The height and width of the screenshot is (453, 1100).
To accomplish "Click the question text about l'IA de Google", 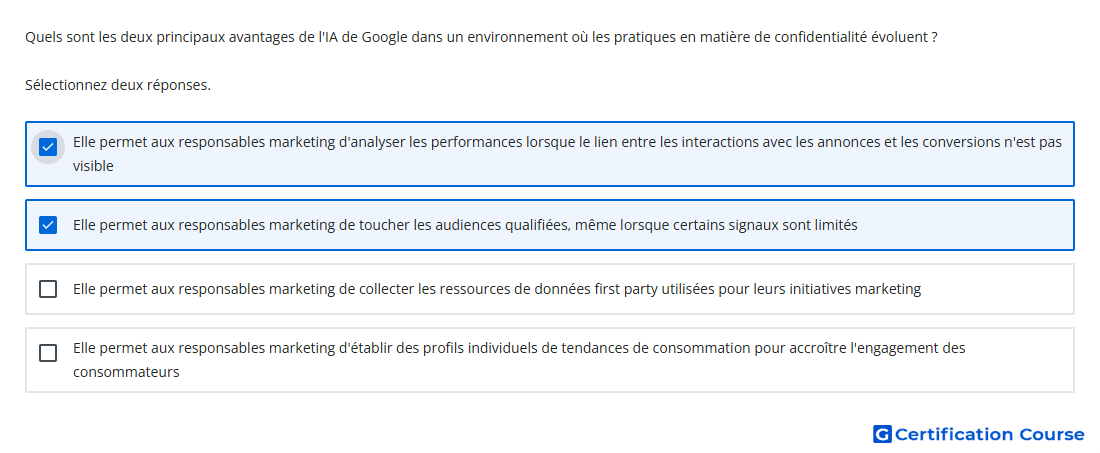I will click(x=481, y=37).
